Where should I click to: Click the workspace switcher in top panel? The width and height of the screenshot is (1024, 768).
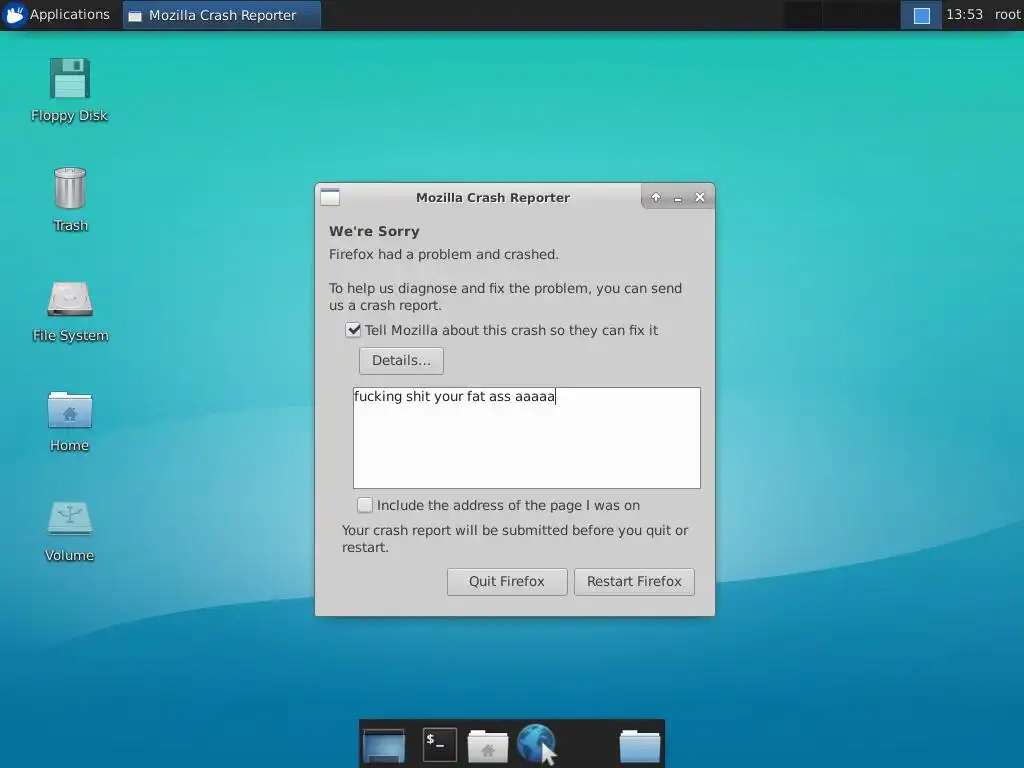pos(921,15)
